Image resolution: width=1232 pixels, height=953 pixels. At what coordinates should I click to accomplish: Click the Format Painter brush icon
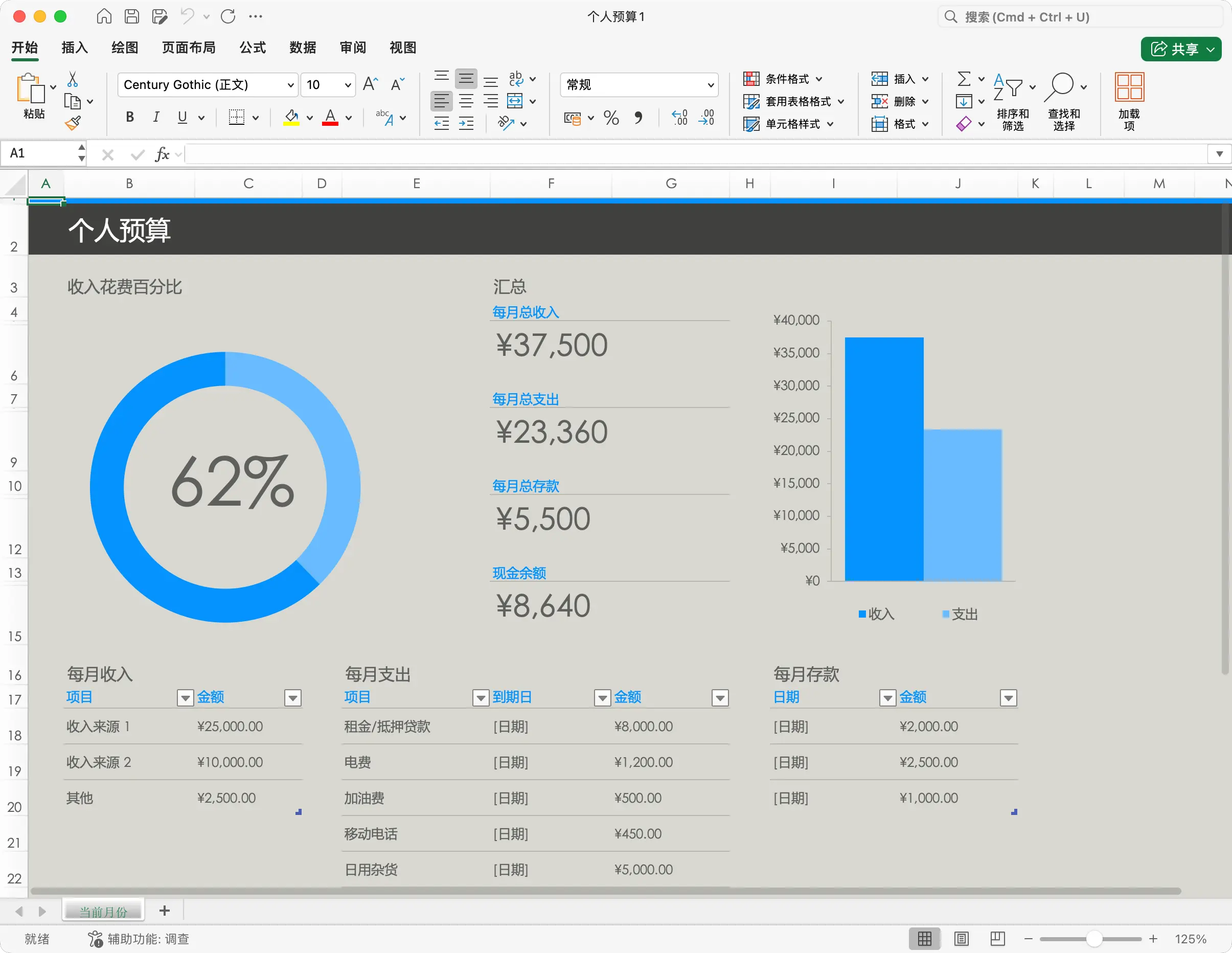(x=73, y=123)
